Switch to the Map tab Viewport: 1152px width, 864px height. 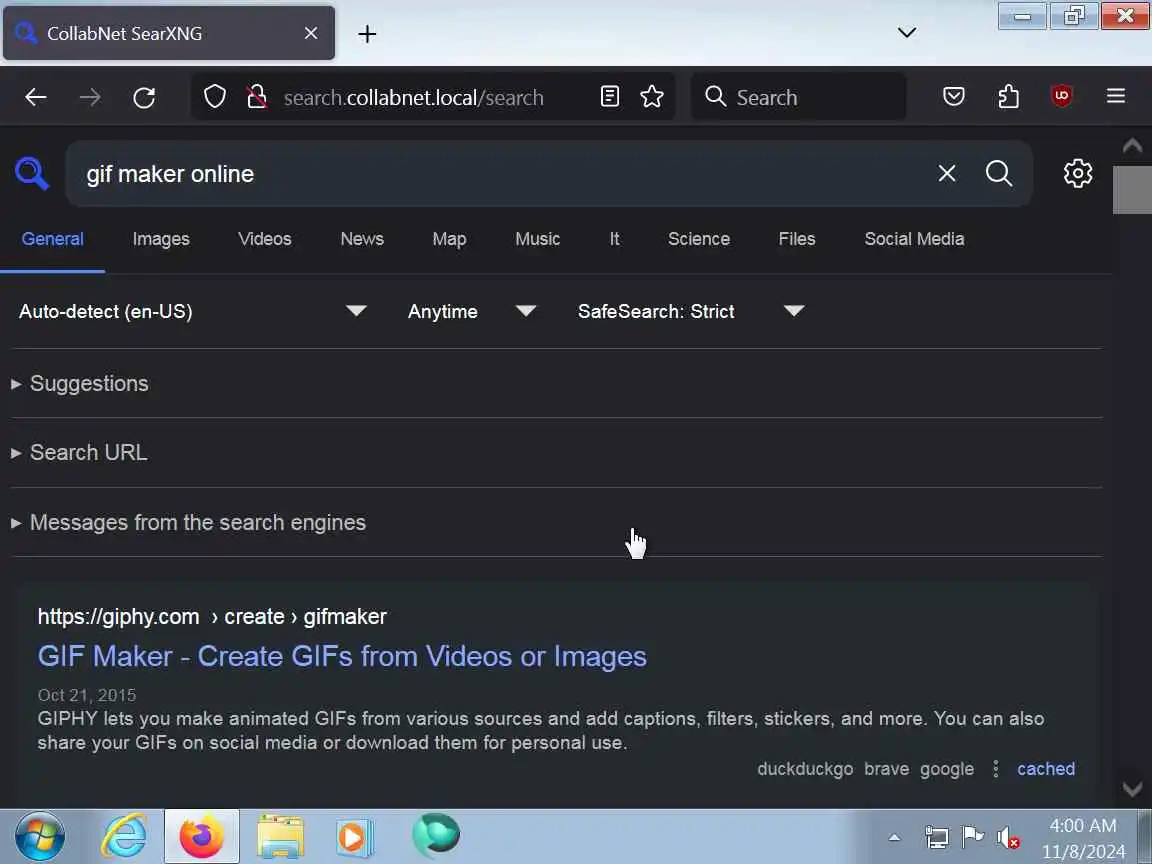449,239
